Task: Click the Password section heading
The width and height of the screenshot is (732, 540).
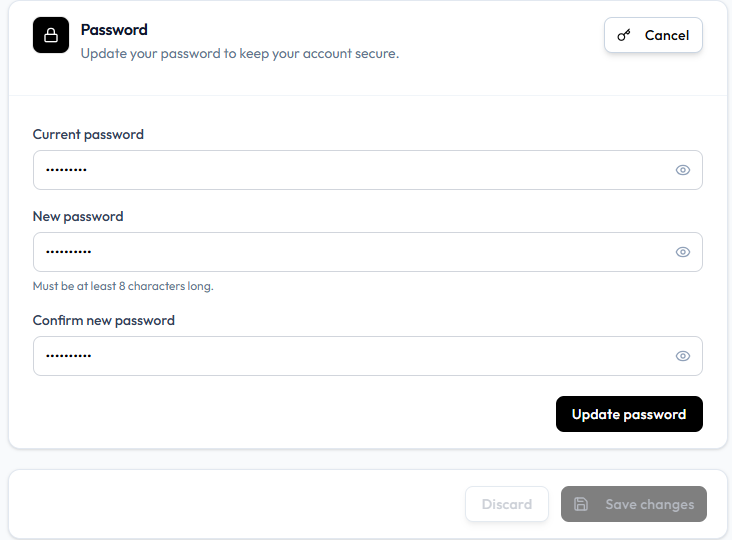Action: [x=114, y=30]
